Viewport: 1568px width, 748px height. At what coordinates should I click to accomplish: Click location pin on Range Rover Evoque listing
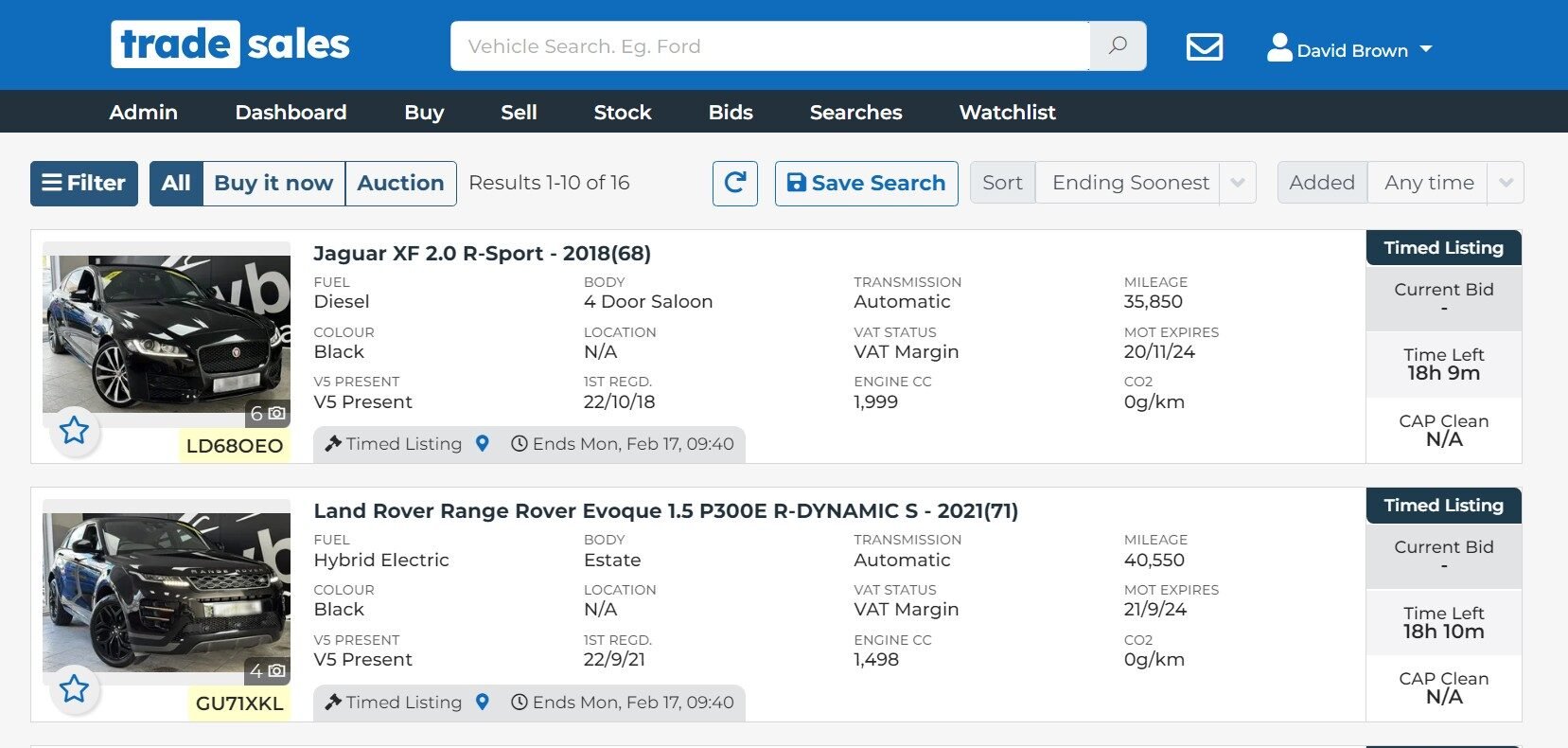click(483, 702)
